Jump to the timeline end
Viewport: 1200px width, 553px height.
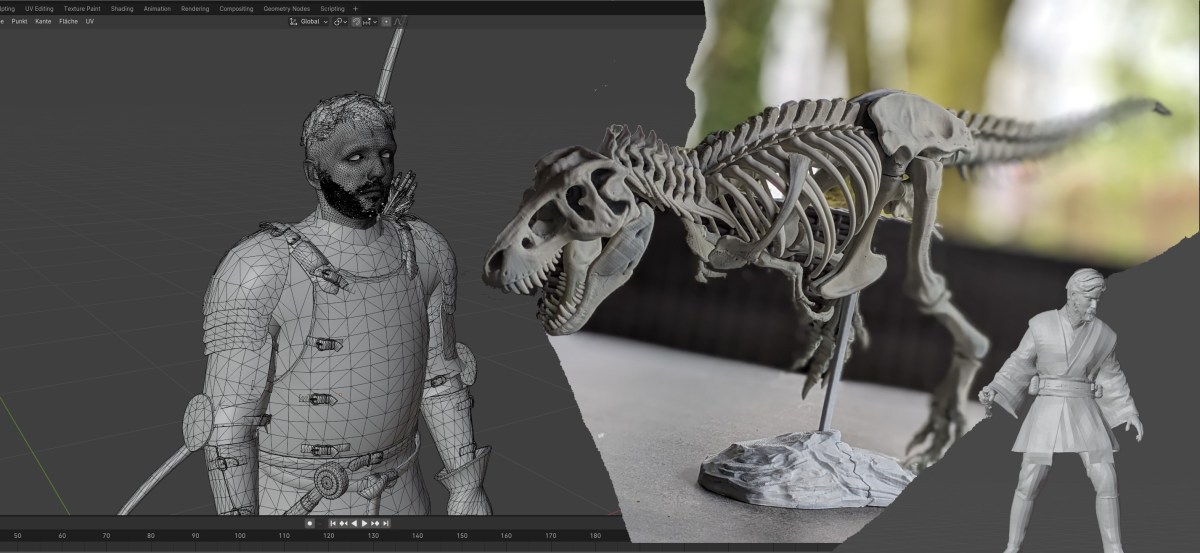(386, 523)
